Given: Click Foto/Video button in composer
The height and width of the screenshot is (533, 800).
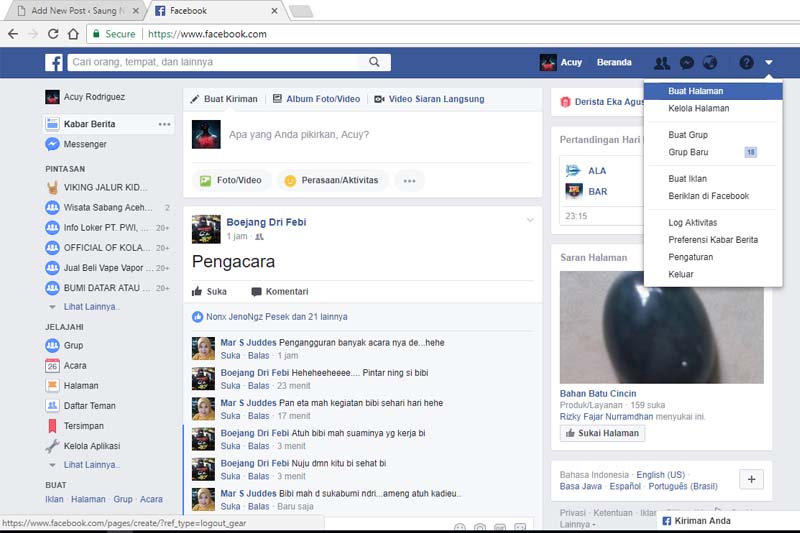Looking at the screenshot, I should (232, 181).
